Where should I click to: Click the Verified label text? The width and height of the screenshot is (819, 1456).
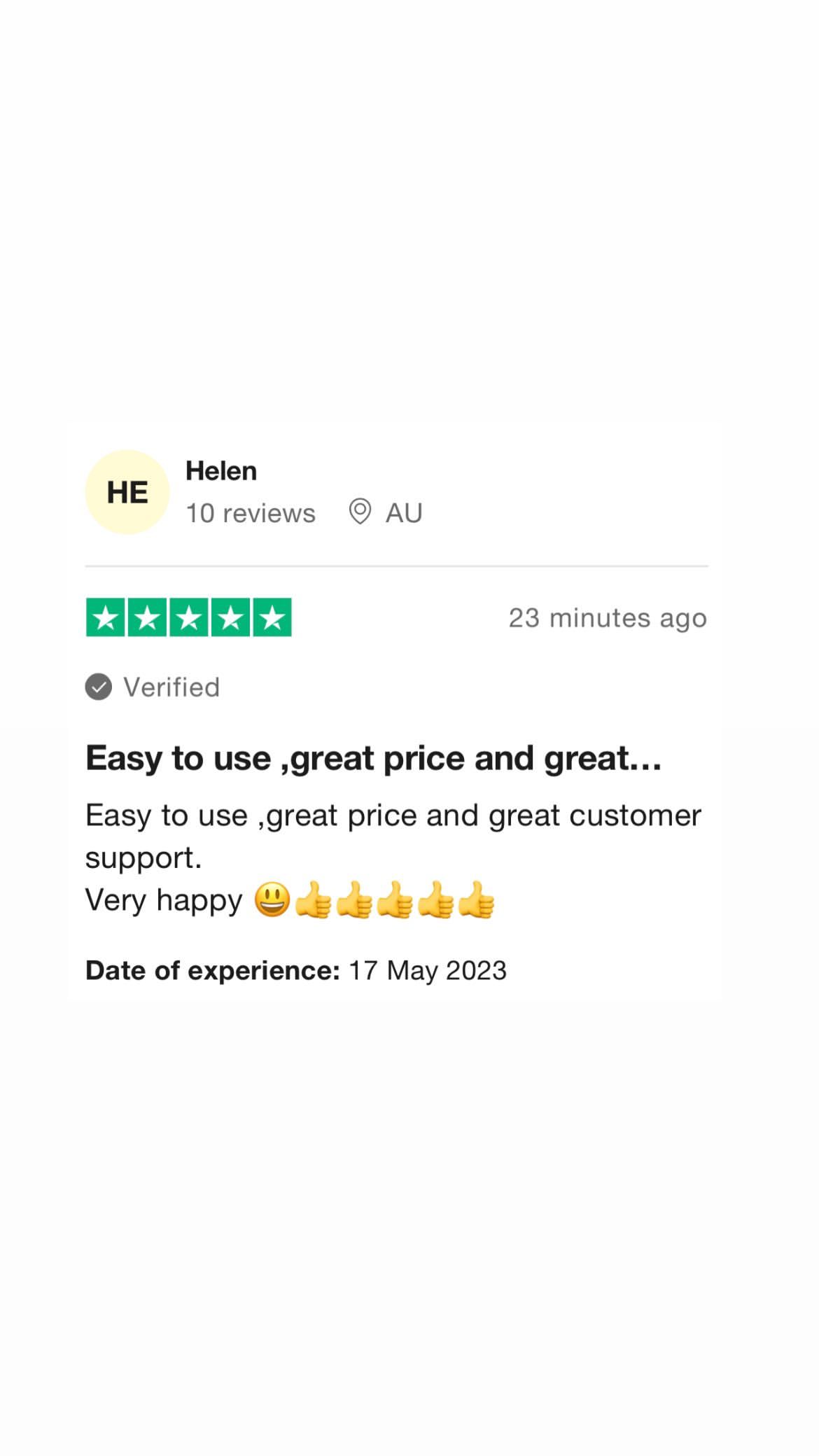tap(171, 687)
